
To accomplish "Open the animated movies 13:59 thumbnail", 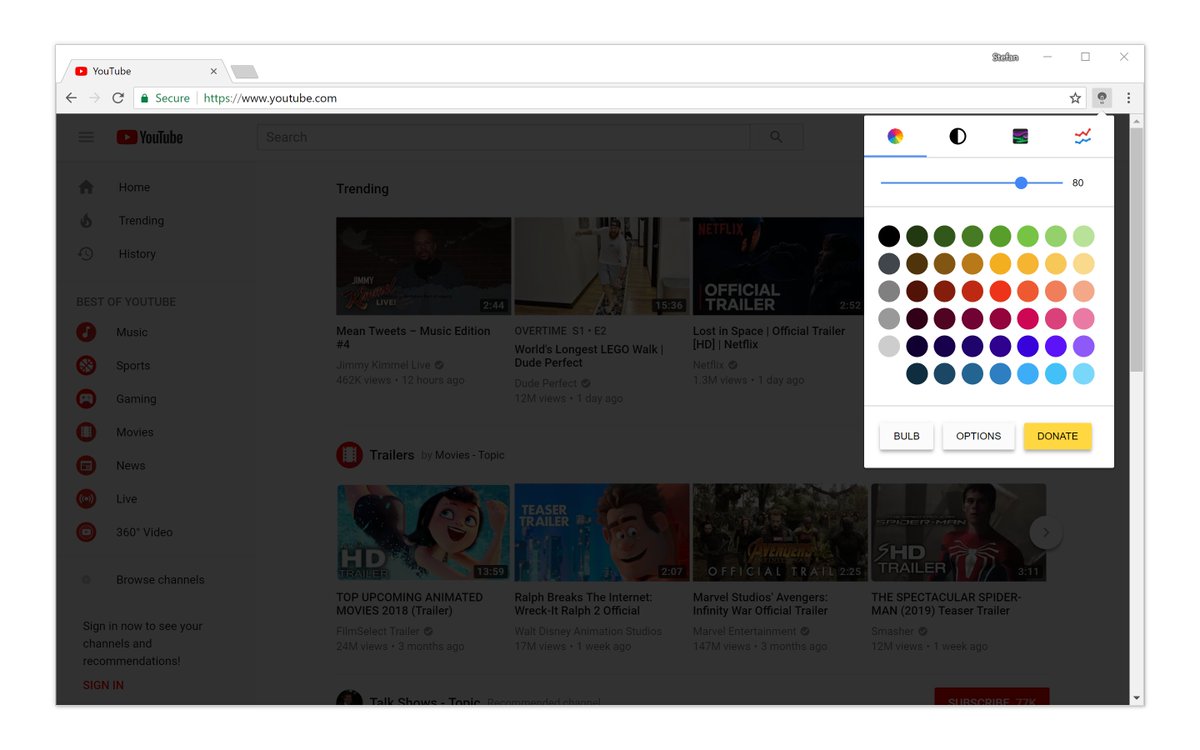I will click(x=423, y=533).
